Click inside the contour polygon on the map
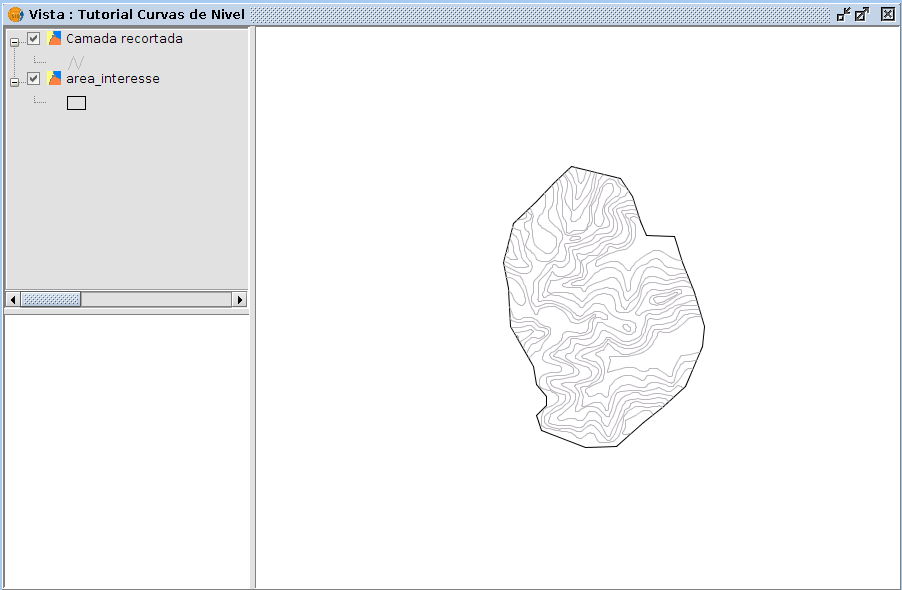The image size is (902, 590). tap(600, 310)
